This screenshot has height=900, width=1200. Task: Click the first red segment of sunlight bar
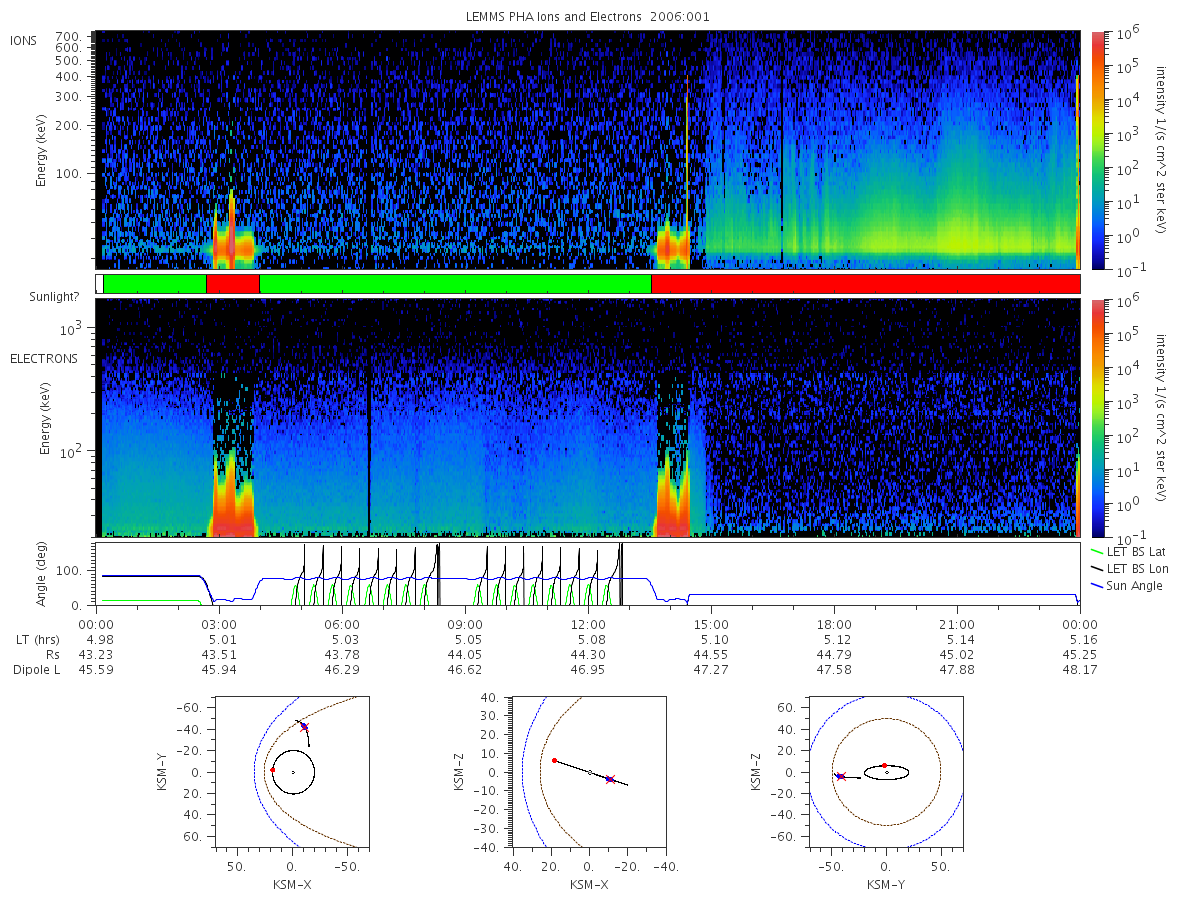(233, 284)
